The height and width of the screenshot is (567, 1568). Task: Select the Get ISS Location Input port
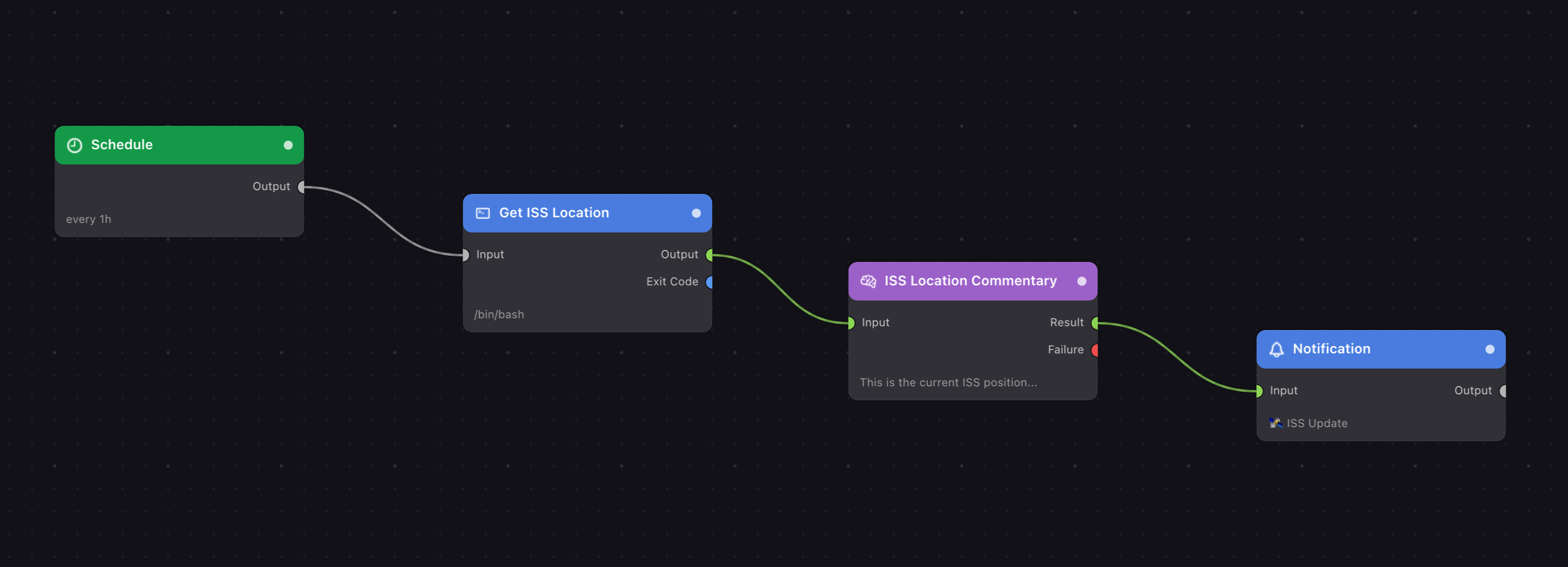(x=465, y=255)
